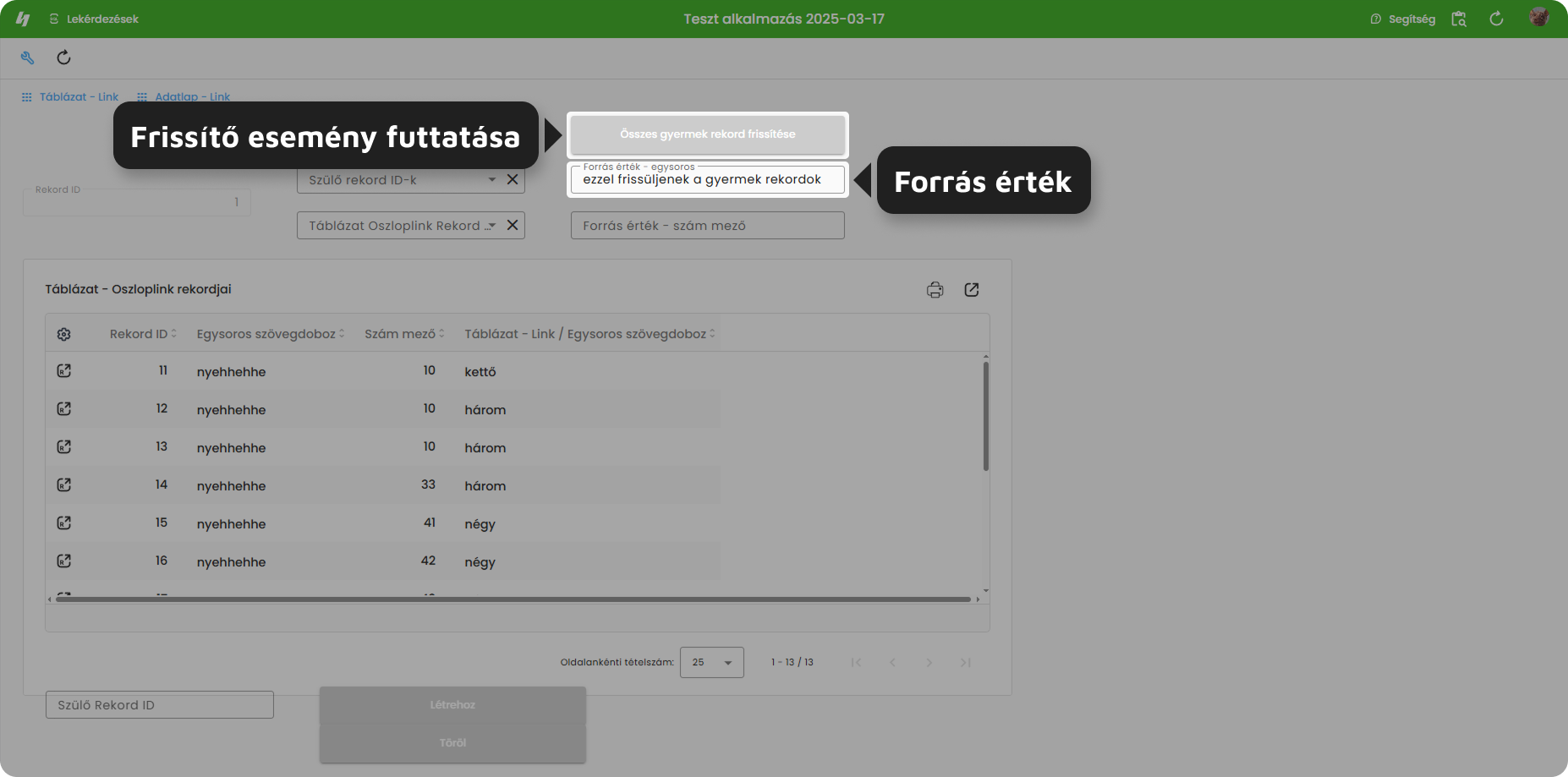This screenshot has width=1568, height=777.
Task: Print the Táblázat - Oszloplink table
Action: pos(935,290)
